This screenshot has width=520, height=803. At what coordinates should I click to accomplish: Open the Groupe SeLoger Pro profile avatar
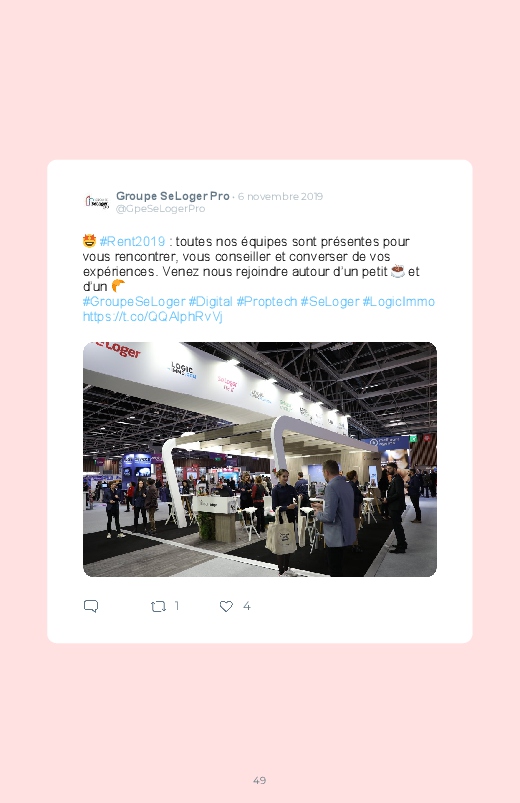coord(97,202)
